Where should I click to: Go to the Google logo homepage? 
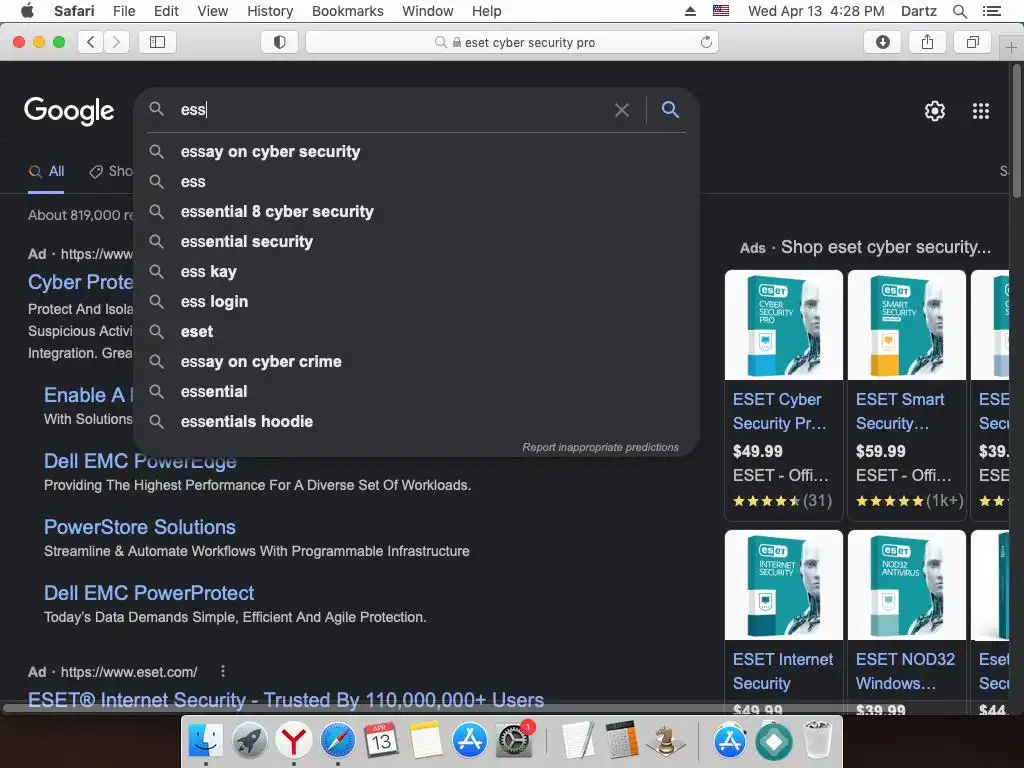point(69,110)
